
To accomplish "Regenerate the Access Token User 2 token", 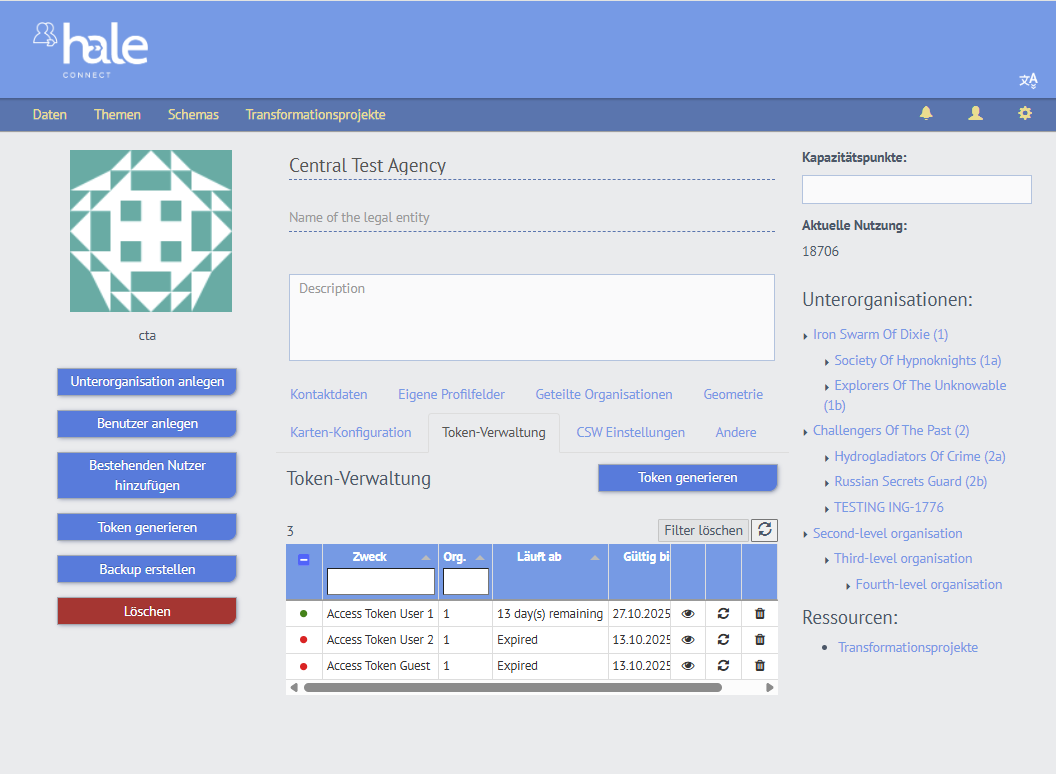I will 723,640.
